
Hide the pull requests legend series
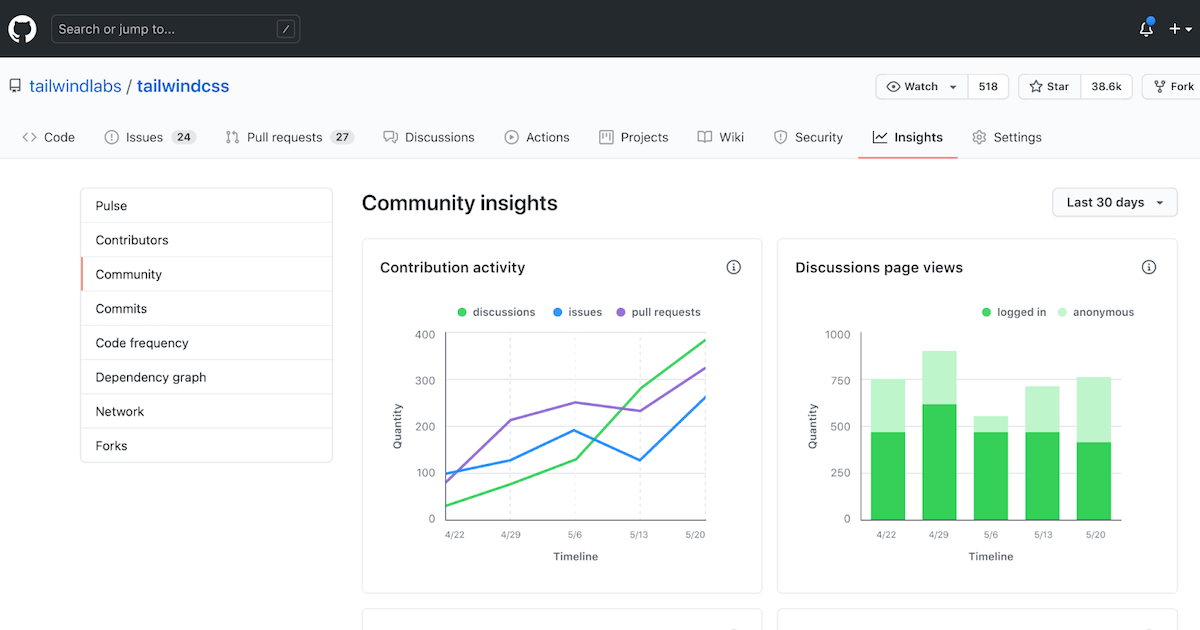[658, 312]
